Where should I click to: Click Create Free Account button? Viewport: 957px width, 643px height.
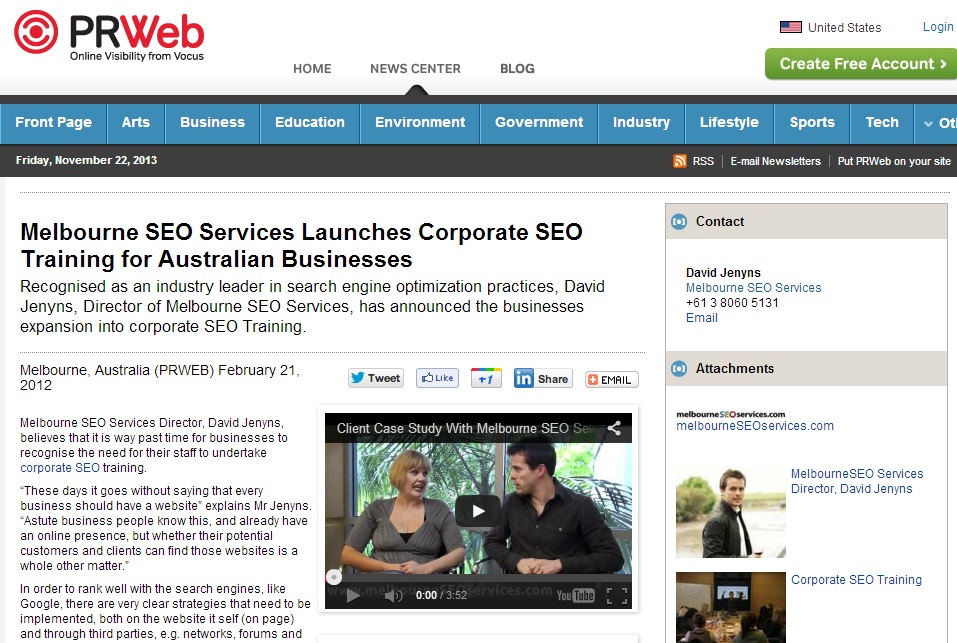tap(861, 63)
